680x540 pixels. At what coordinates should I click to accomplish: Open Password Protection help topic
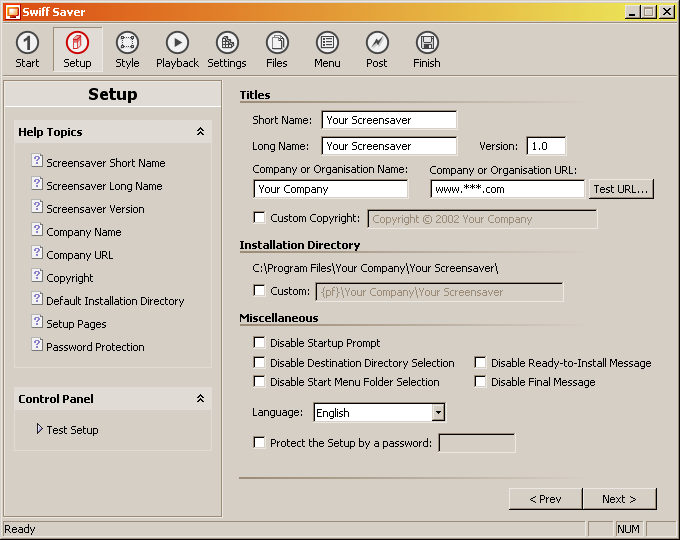click(95, 347)
